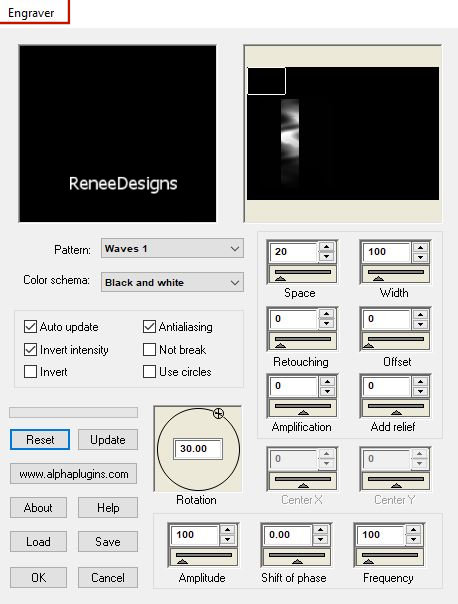Click the Reset button
Image resolution: width=458 pixels, height=604 pixels.
[40, 440]
